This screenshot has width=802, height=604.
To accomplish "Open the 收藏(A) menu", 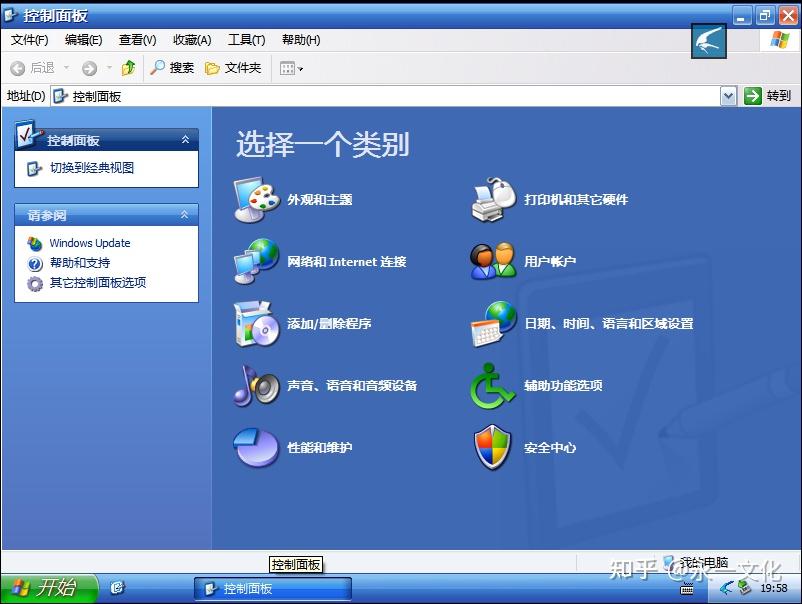I will 192,40.
